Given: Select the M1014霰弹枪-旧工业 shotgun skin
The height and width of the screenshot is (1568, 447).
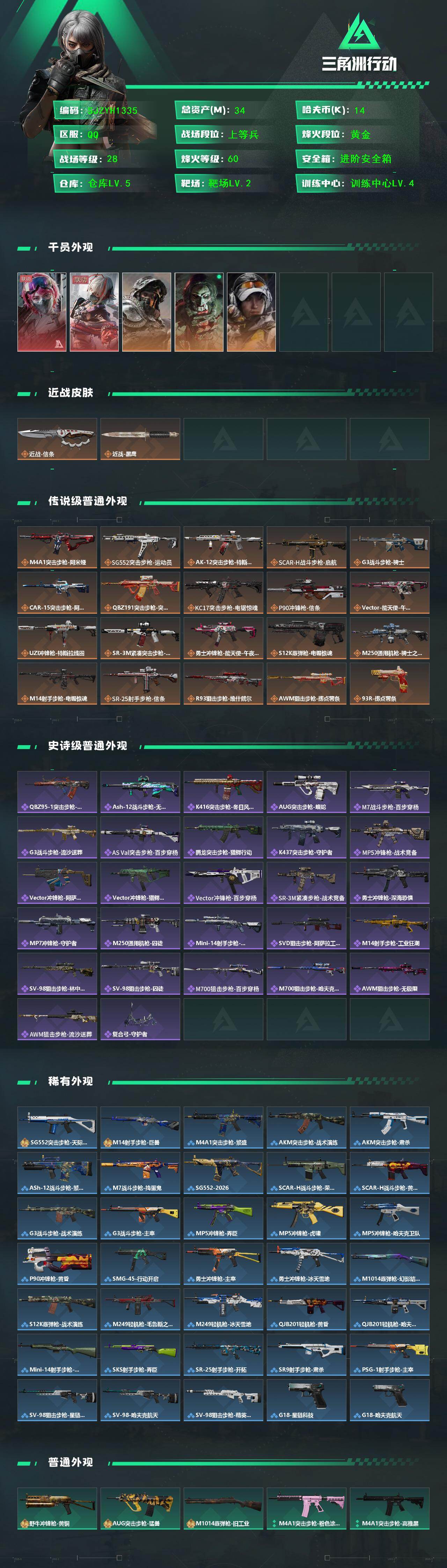Looking at the screenshot, I should [x=224, y=1509].
